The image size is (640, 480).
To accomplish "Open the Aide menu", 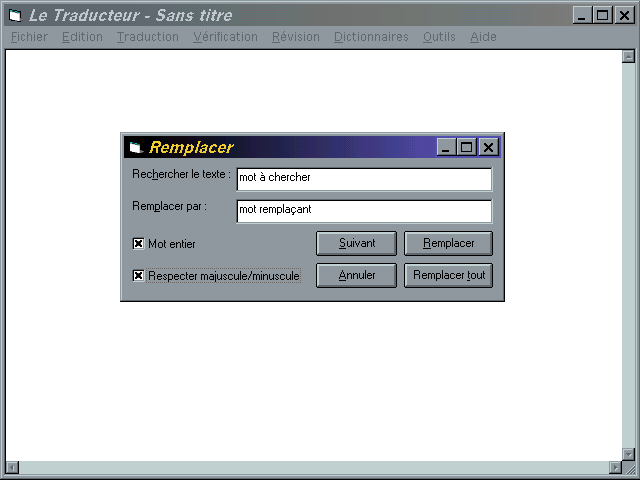I will tap(483, 37).
